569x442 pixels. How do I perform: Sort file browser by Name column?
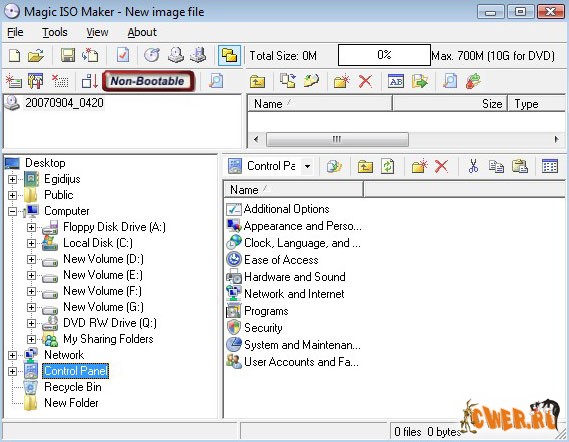(293, 190)
